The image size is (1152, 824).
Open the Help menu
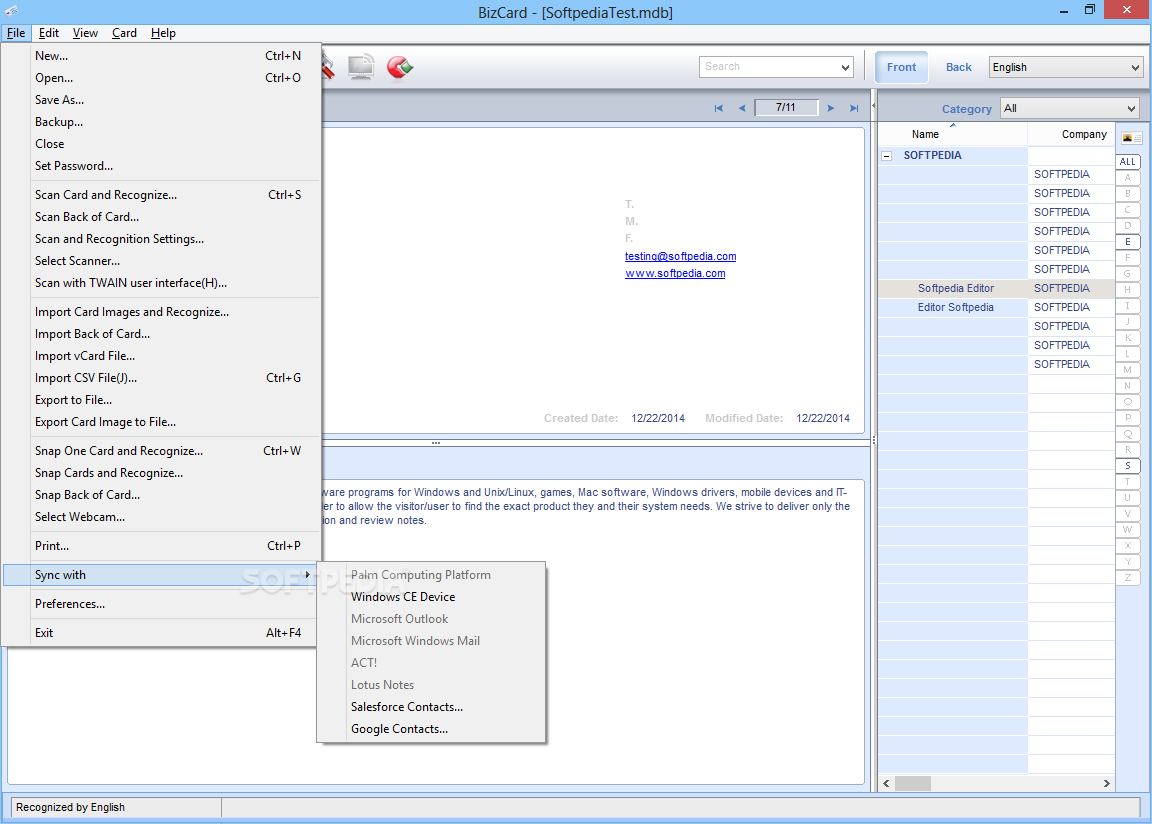click(163, 33)
